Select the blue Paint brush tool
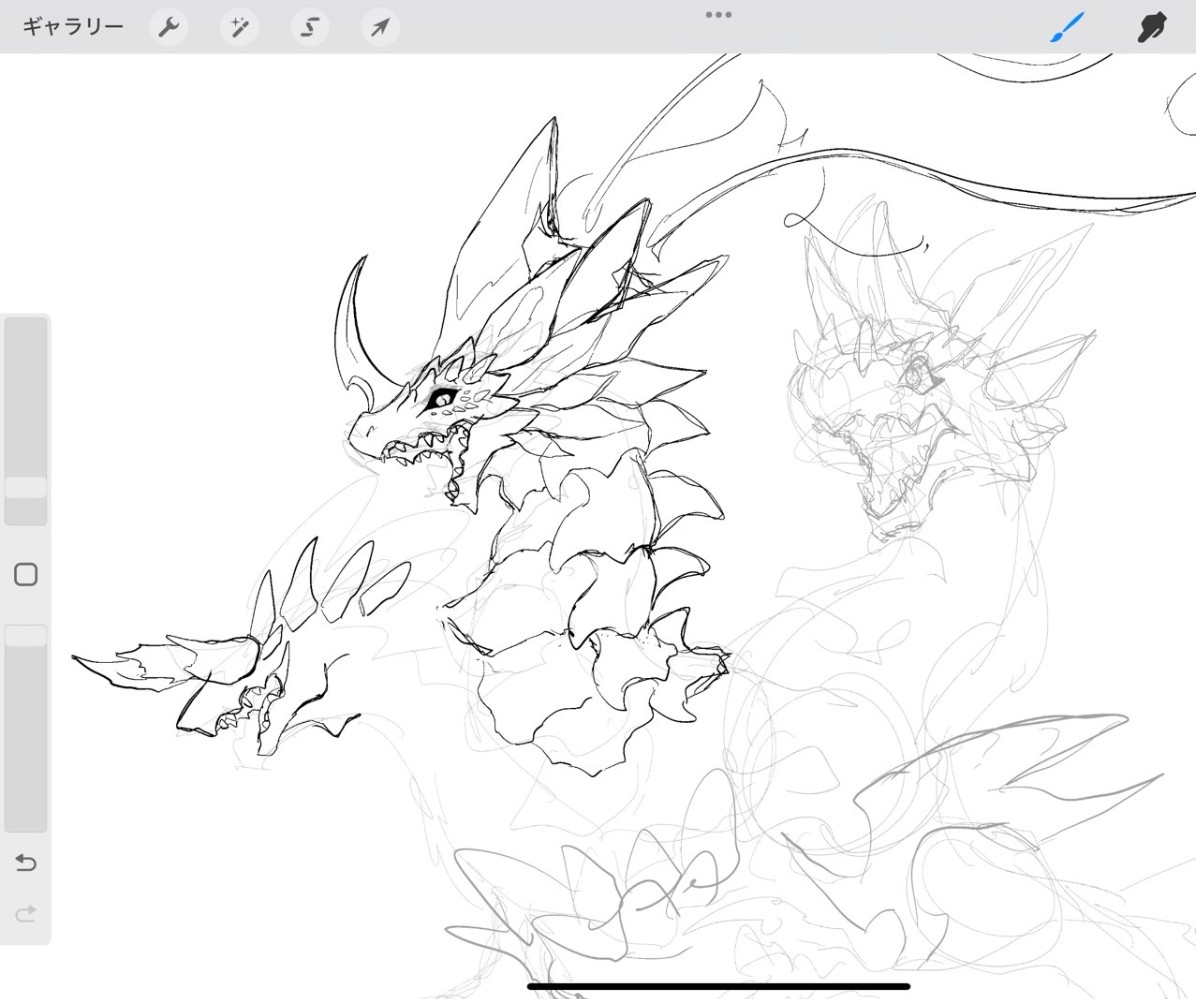The image size is (1196, 999). point(1067,27)
